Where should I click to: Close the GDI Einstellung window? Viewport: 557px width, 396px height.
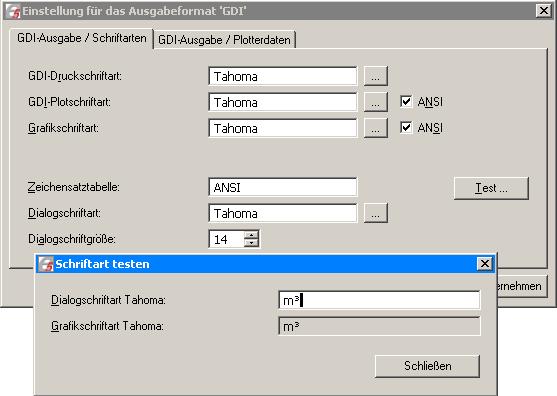coord(543,11)
